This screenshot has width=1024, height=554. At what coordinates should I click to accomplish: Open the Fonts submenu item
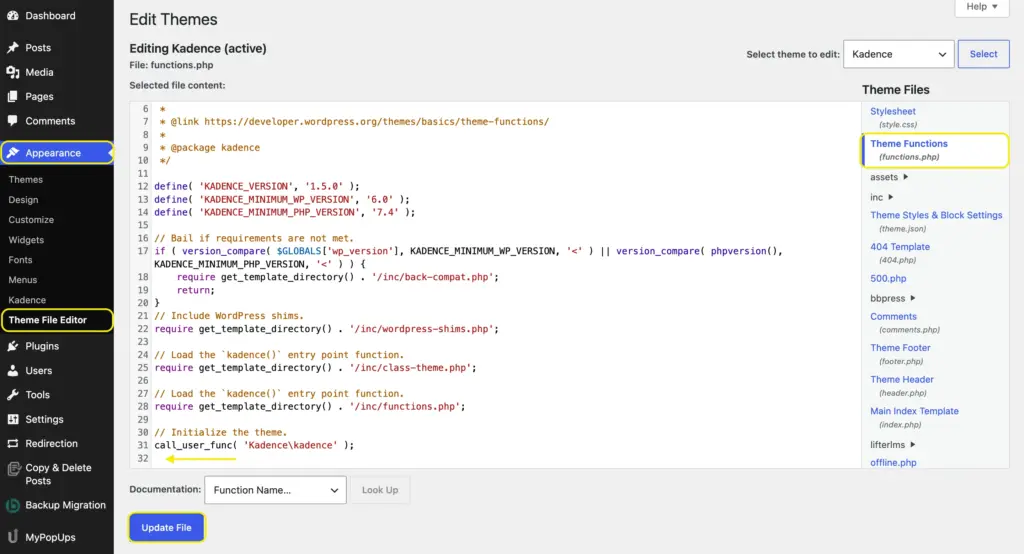click(x=20, y=260)
